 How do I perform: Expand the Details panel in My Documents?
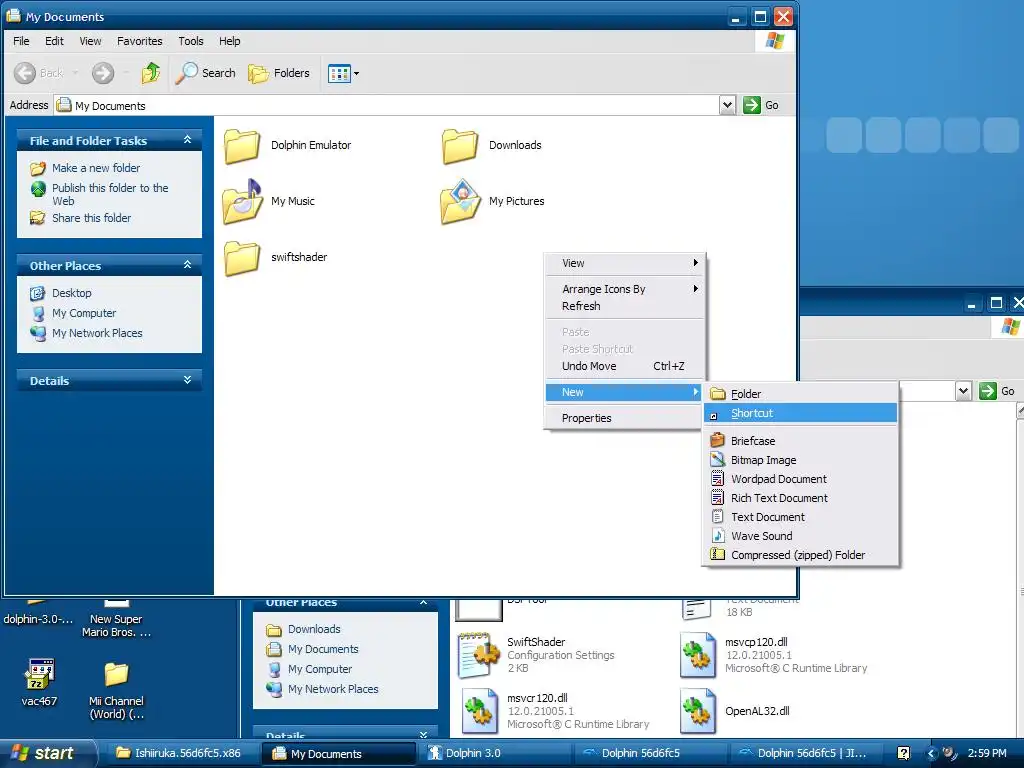tap(187, 380)
